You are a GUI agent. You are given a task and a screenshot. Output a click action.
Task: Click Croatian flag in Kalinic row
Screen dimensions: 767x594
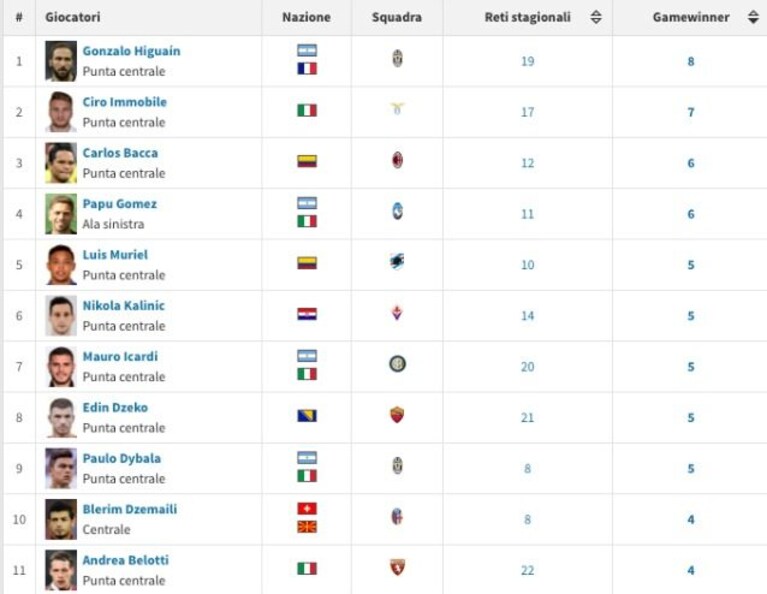coord(307,314)
